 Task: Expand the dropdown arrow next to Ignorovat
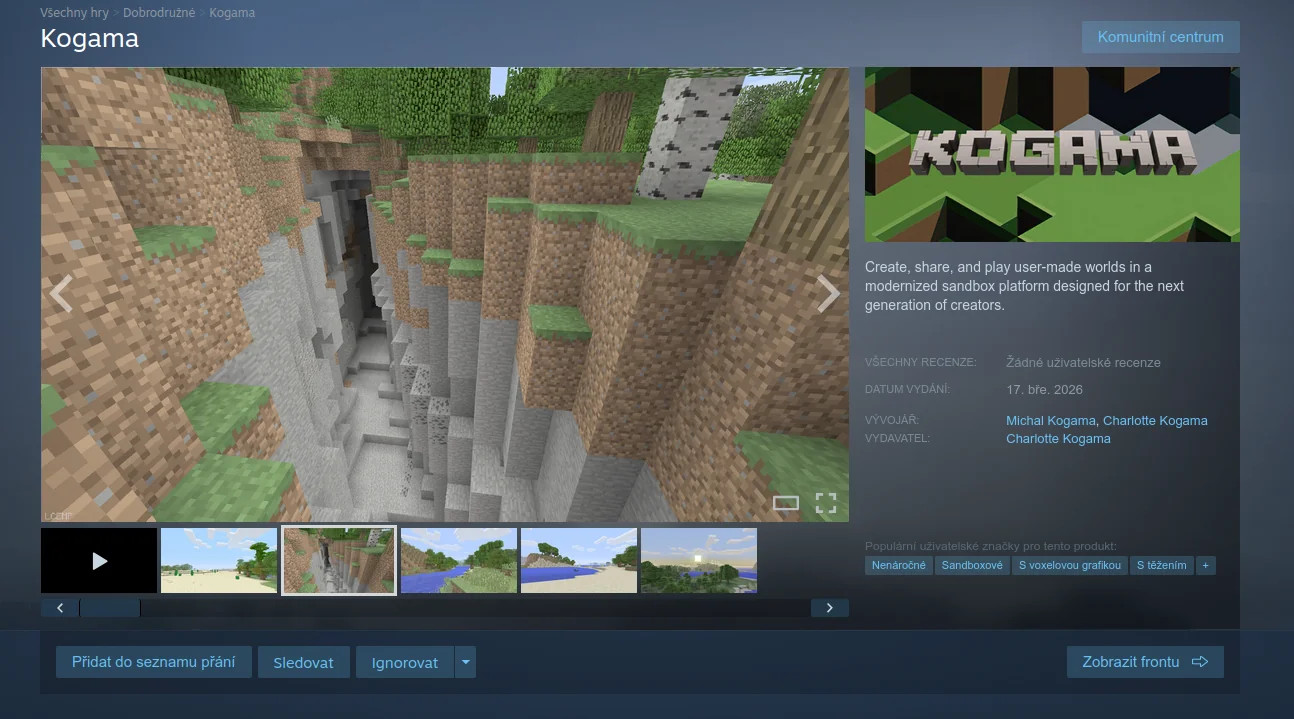coord(465,662)
